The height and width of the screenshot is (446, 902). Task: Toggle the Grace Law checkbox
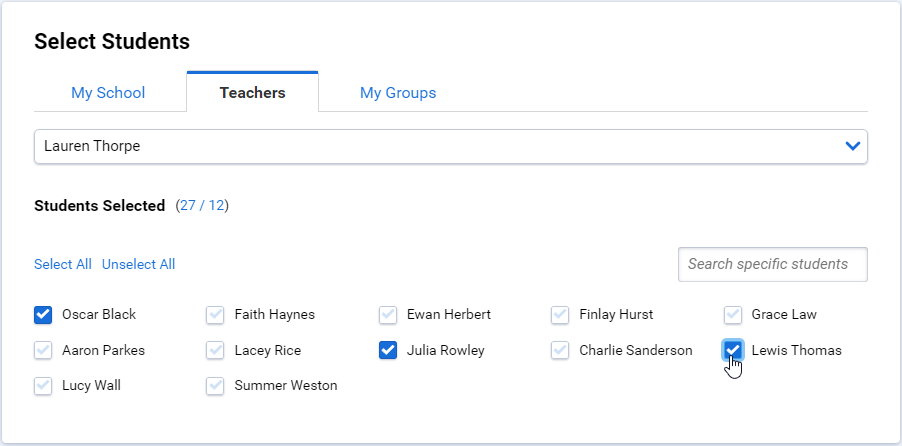click(x=732, y=315)
